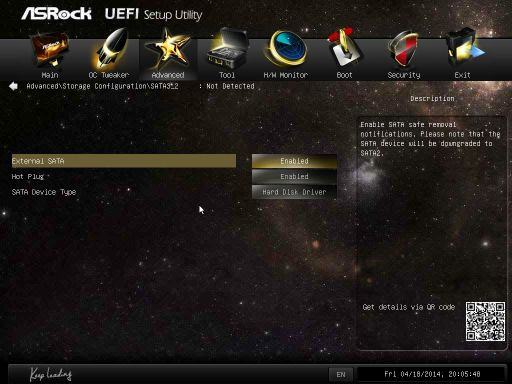
Task: Click the date and time display
Action: click(x=432, y=374)
